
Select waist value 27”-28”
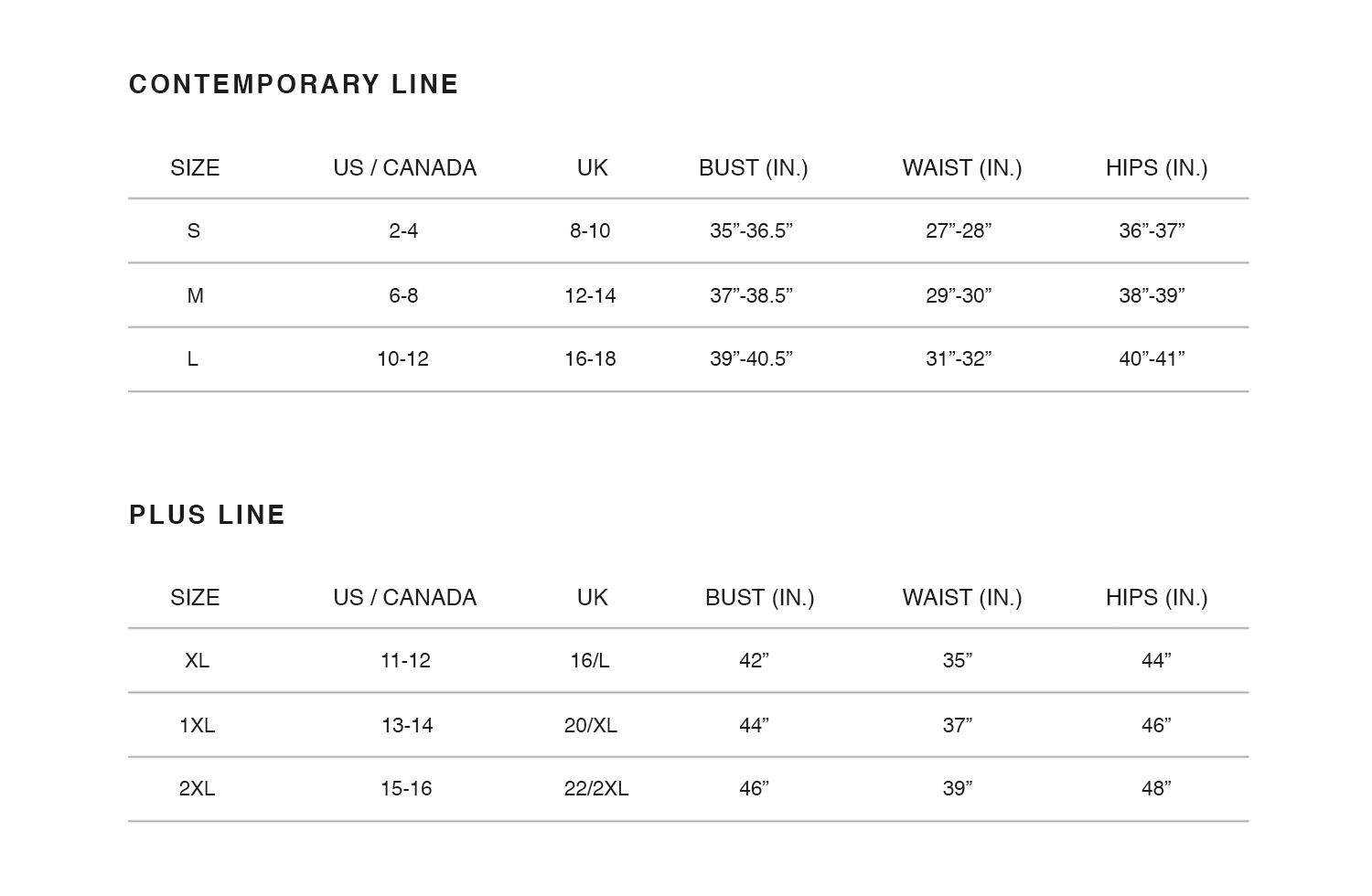click(x=959, y=230)
